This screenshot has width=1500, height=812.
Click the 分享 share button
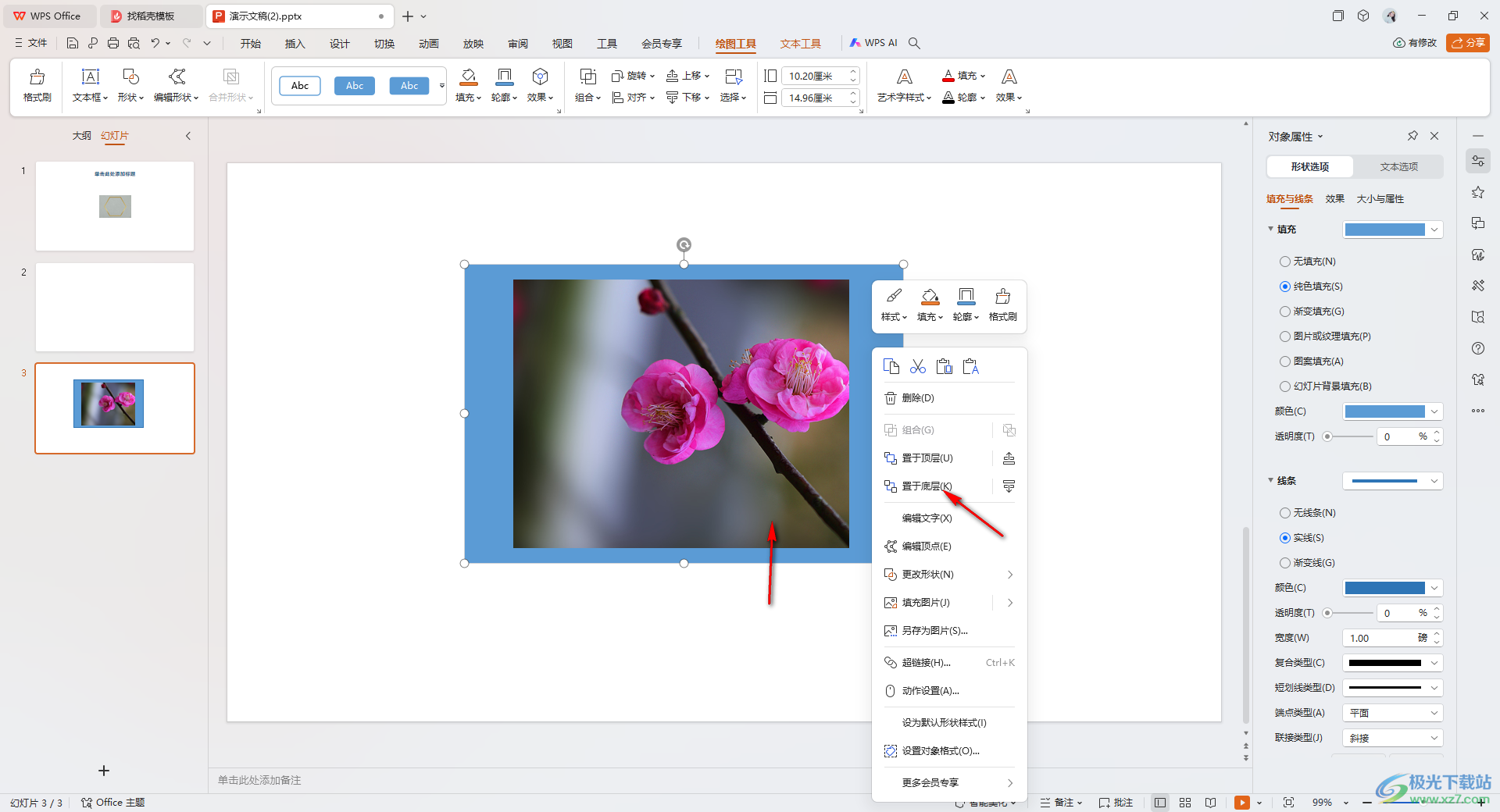(x=1468, y=43)
